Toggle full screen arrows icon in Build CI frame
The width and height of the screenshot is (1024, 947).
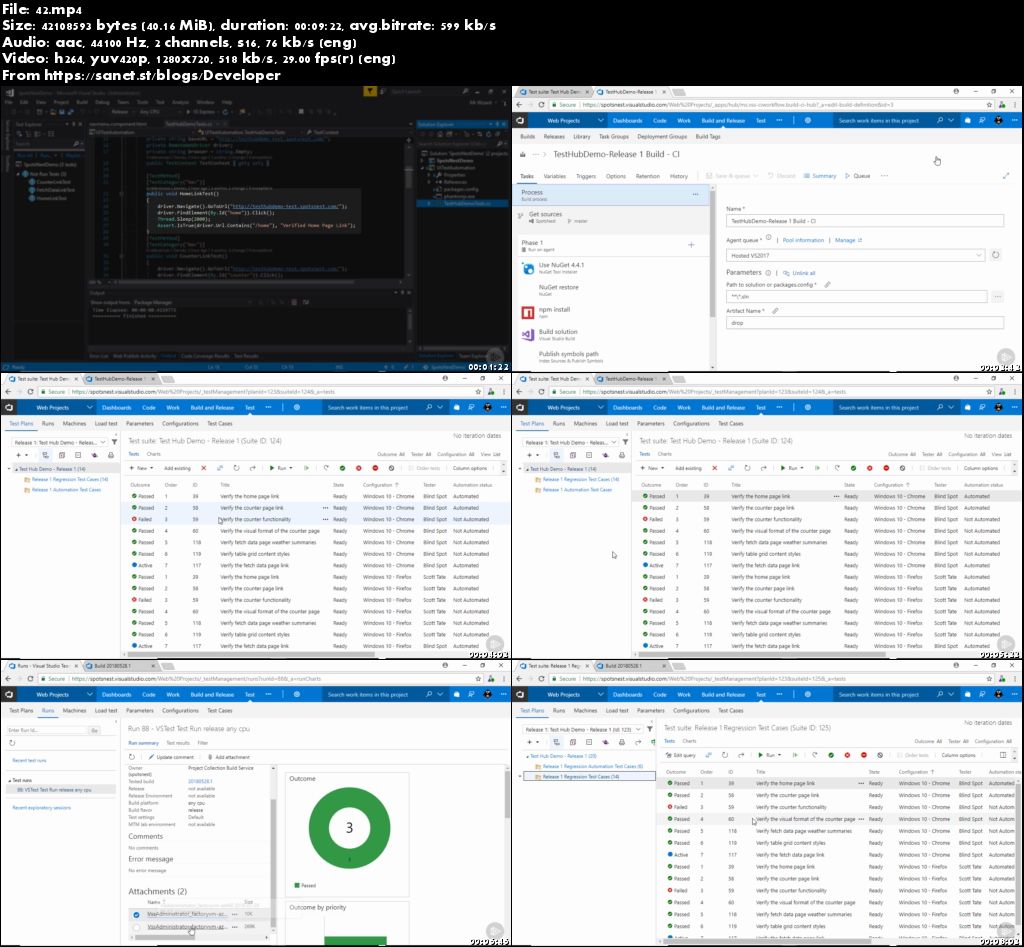point(1006,176)
